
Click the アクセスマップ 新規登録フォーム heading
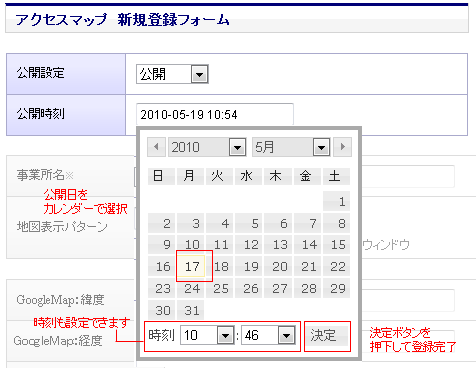pyautogui.click(x=122, y=20)
